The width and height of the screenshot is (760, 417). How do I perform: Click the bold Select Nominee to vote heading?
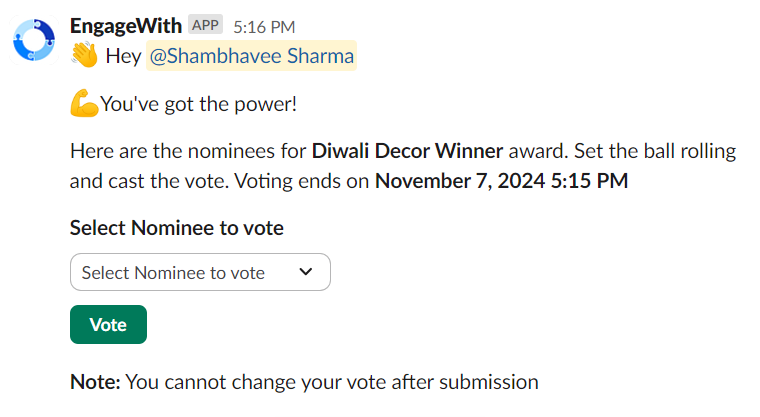[x=177, y=228]
